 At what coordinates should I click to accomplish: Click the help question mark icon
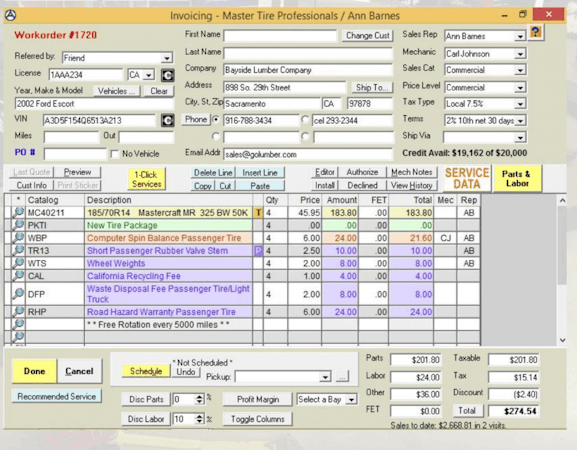[x=536, y=33]
